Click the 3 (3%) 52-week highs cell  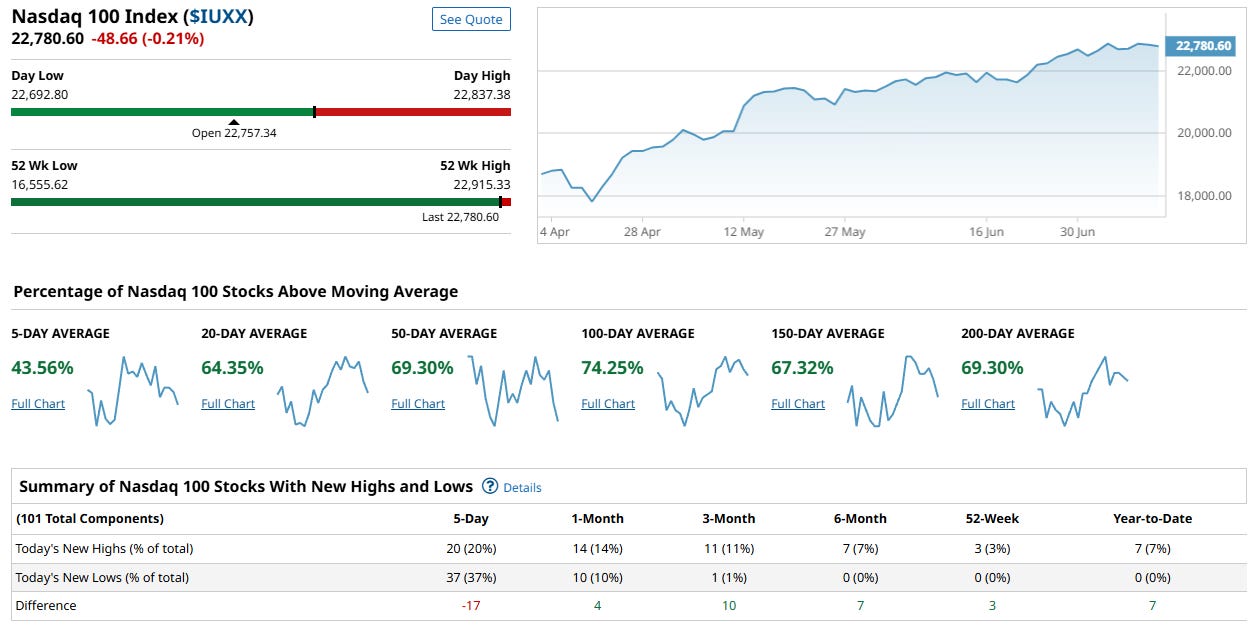pyautogui.click(x=991, y=549)
